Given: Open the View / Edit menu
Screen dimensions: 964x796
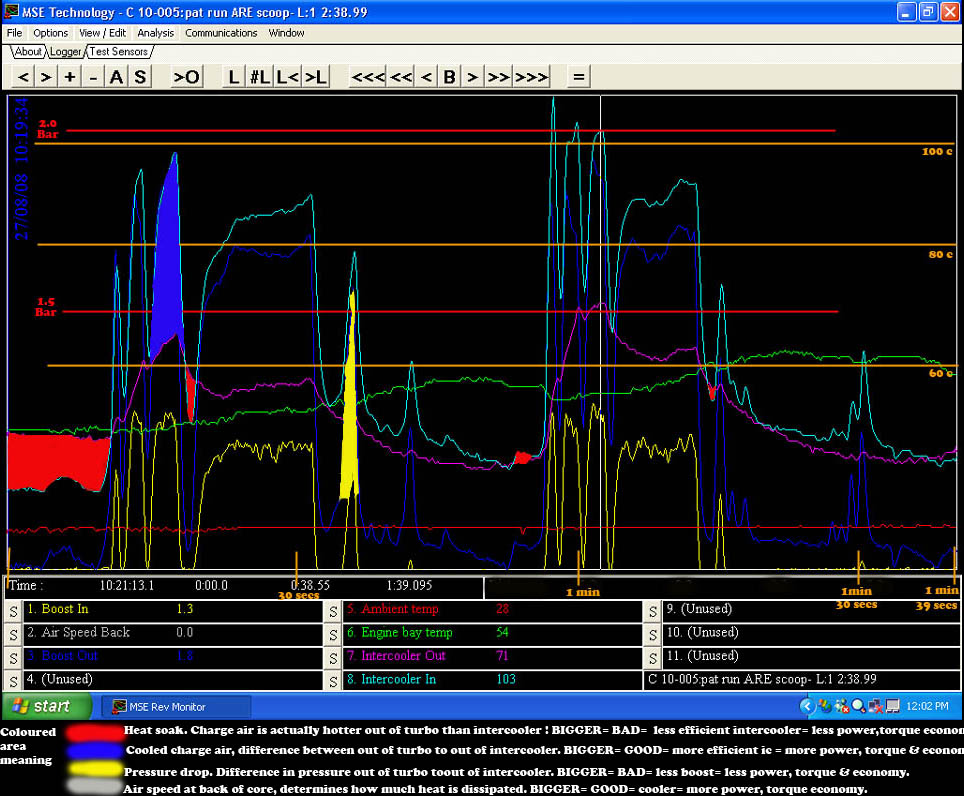Looking at the screenshot, I should point(103,33).
